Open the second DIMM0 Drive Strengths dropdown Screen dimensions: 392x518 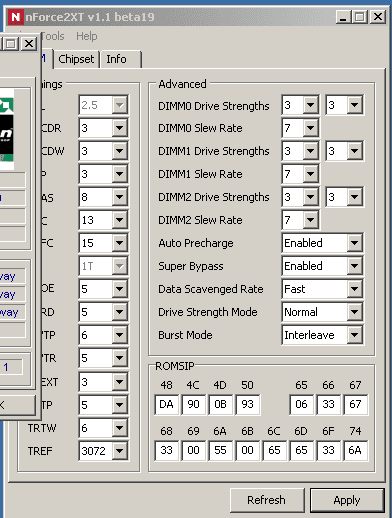point(344,105)
